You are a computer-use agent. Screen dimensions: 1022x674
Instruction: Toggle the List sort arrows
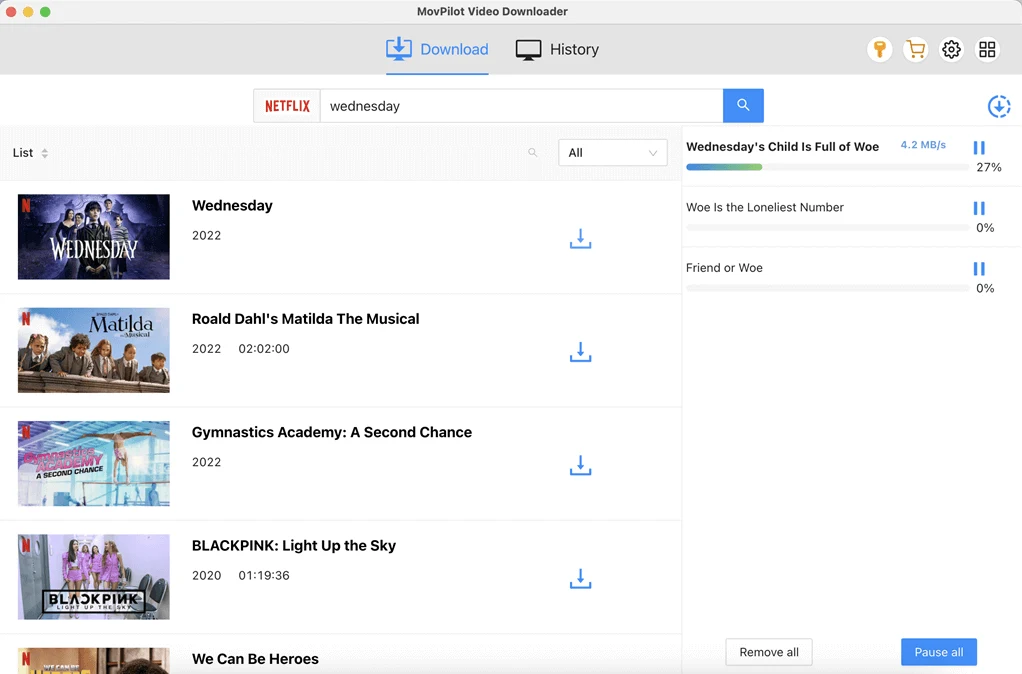pos(45,153)
